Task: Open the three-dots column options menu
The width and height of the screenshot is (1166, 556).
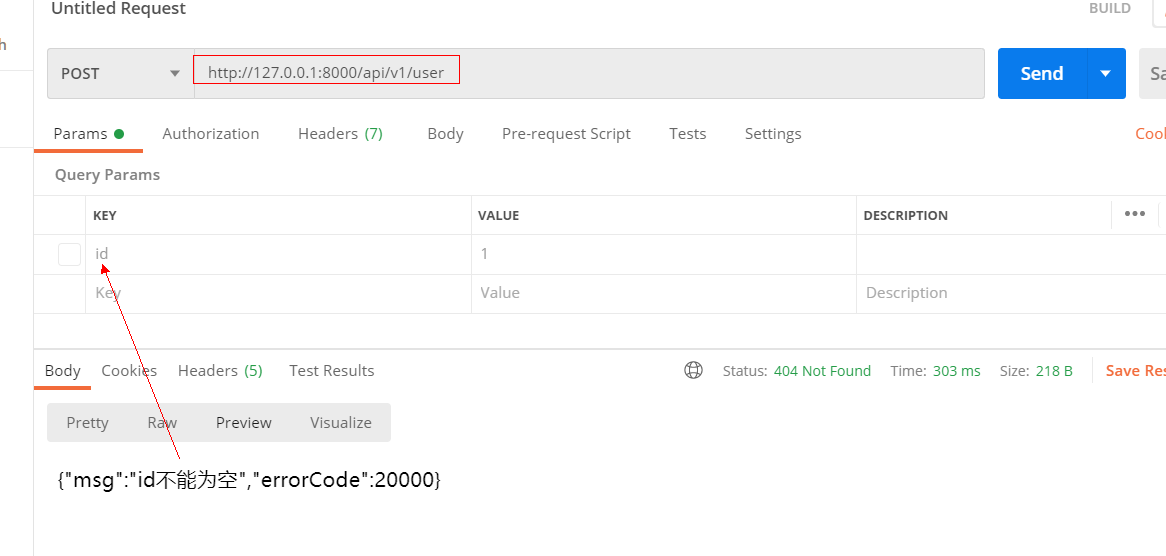Action: [1134, 214]
